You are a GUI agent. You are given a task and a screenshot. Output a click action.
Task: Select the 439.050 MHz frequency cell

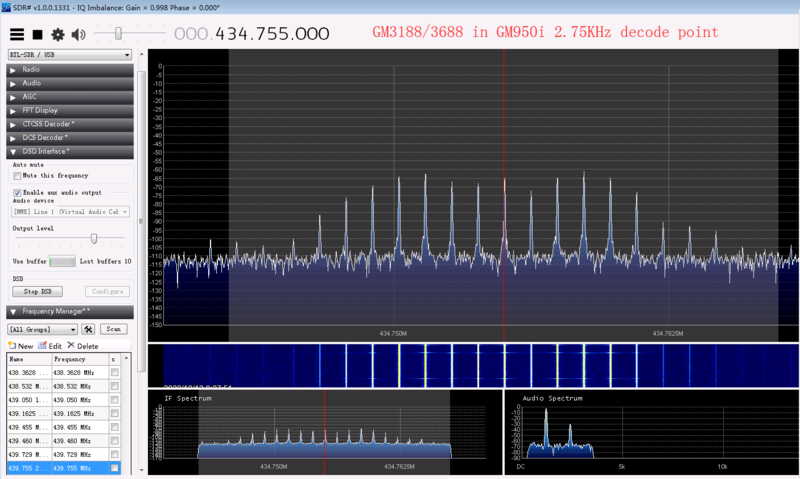click(80, 400)
